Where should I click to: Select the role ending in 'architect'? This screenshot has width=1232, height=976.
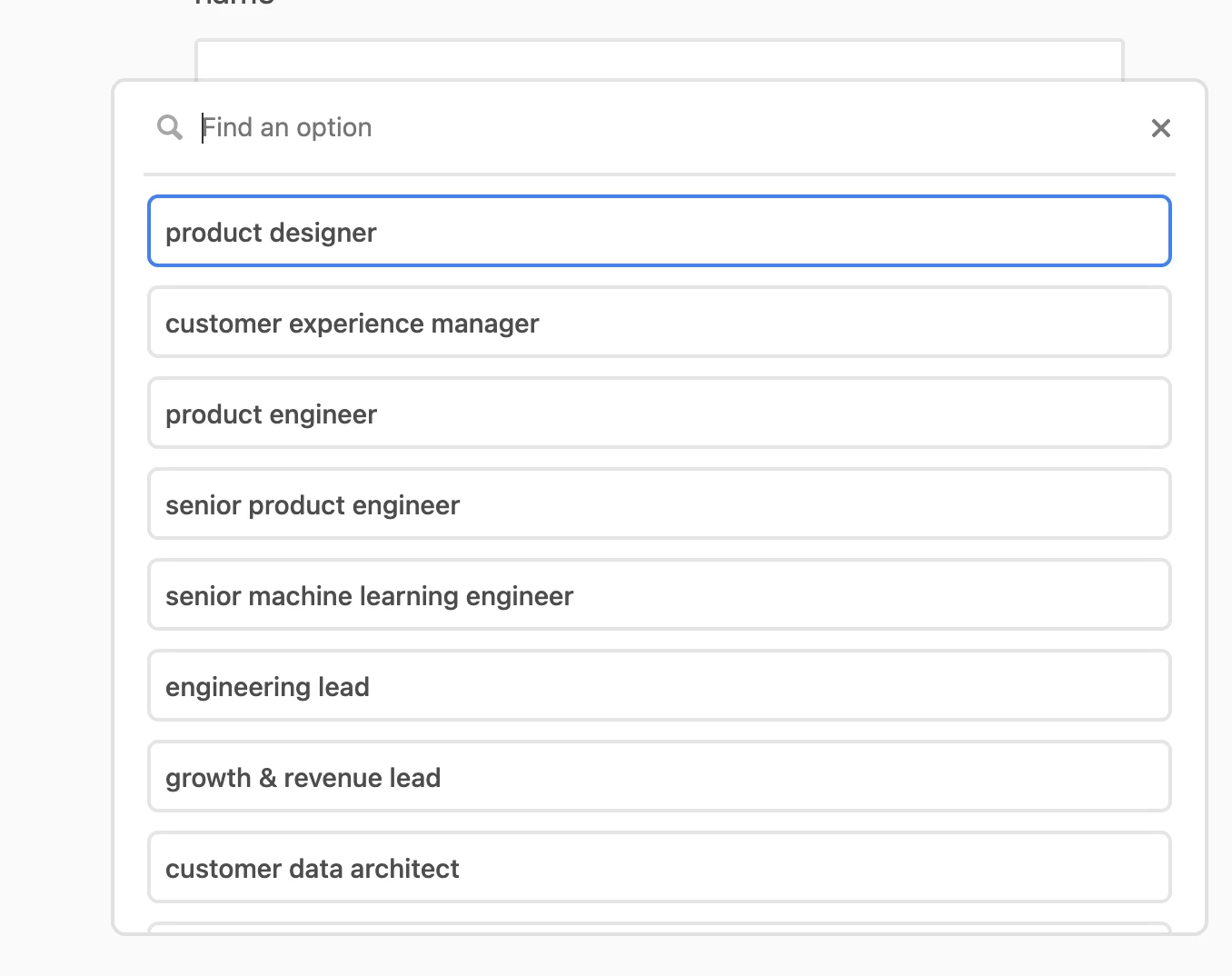660,867
